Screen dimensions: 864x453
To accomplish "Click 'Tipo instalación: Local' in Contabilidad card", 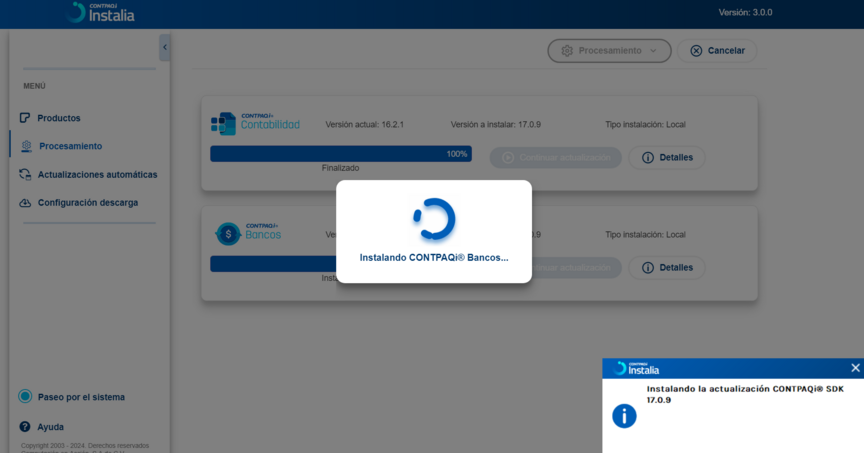I will click(x=645, y=125).
